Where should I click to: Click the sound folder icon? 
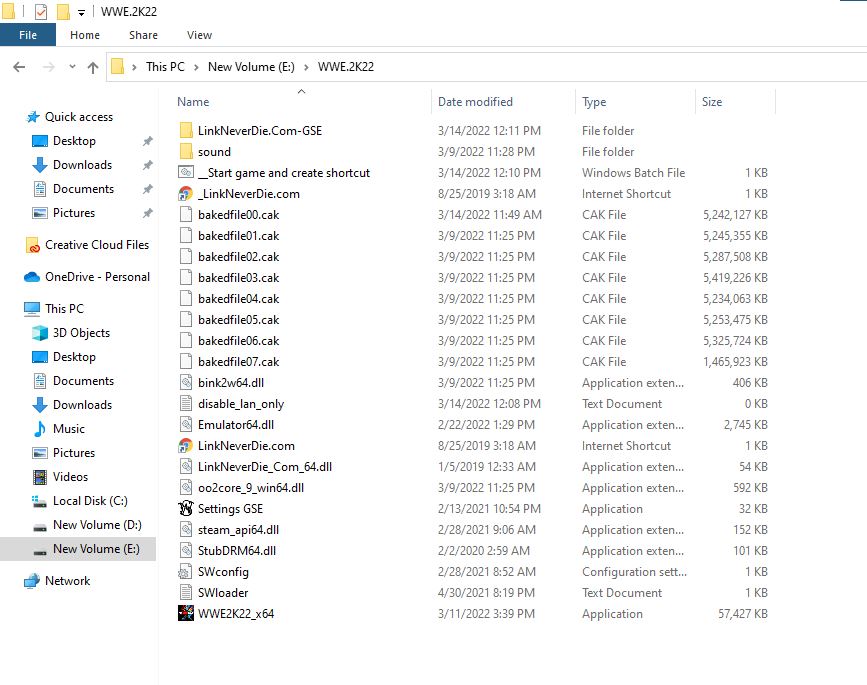tap(185, 152)
